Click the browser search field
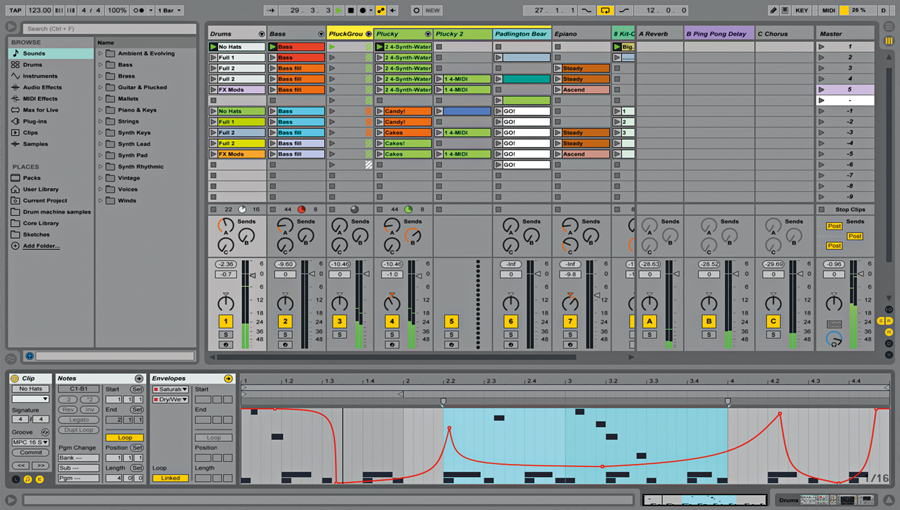900x510 pixels. (x=100, y=28)
